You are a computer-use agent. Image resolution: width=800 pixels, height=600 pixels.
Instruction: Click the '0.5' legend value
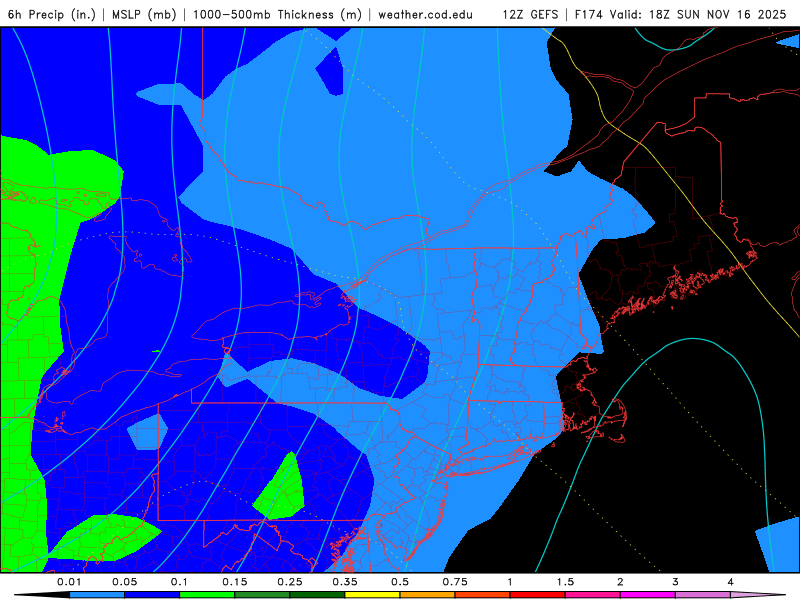pyautogui.click(x=400, y=582)
